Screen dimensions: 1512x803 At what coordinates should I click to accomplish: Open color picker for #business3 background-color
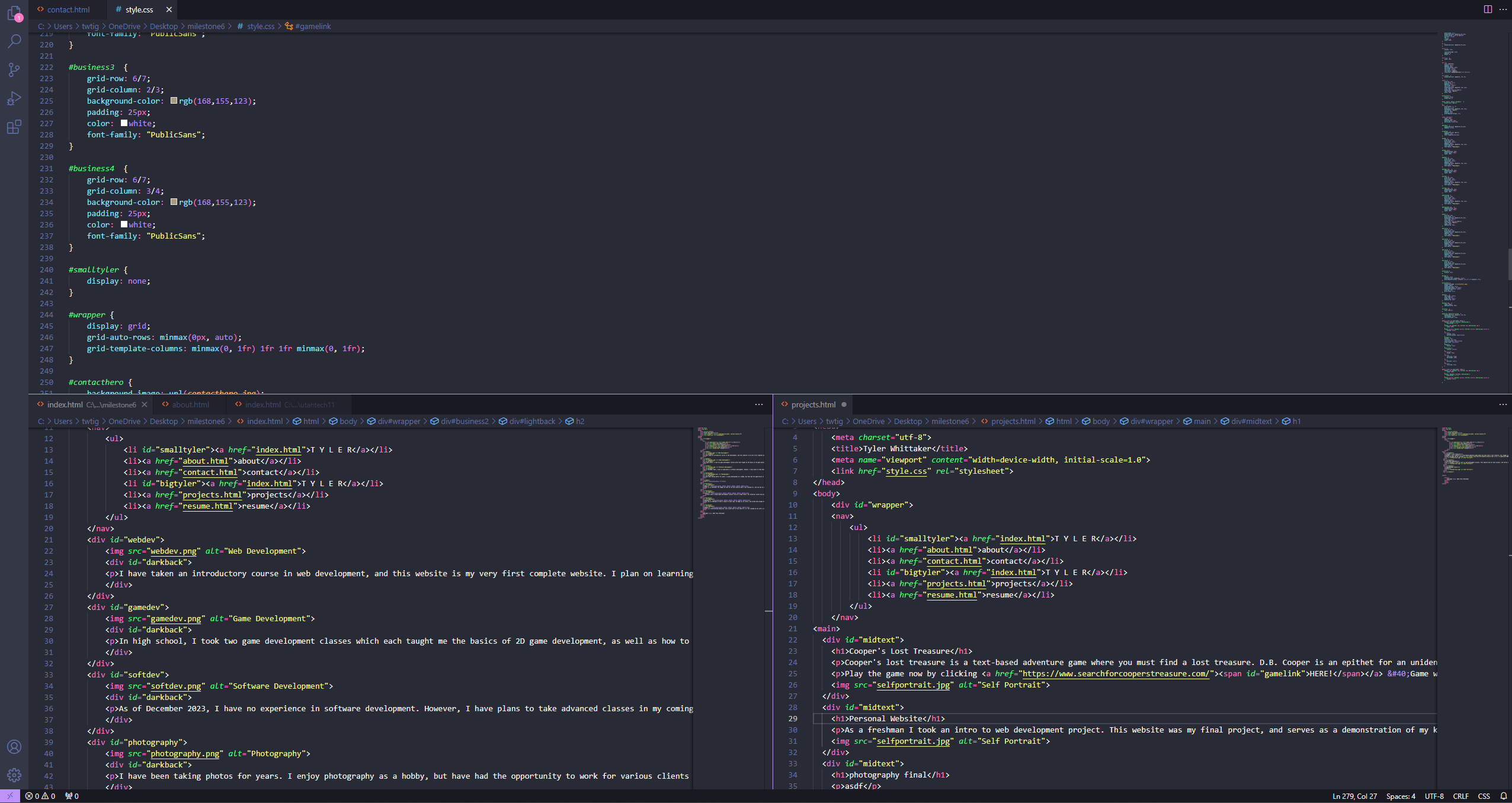click(x=174, y=101)
